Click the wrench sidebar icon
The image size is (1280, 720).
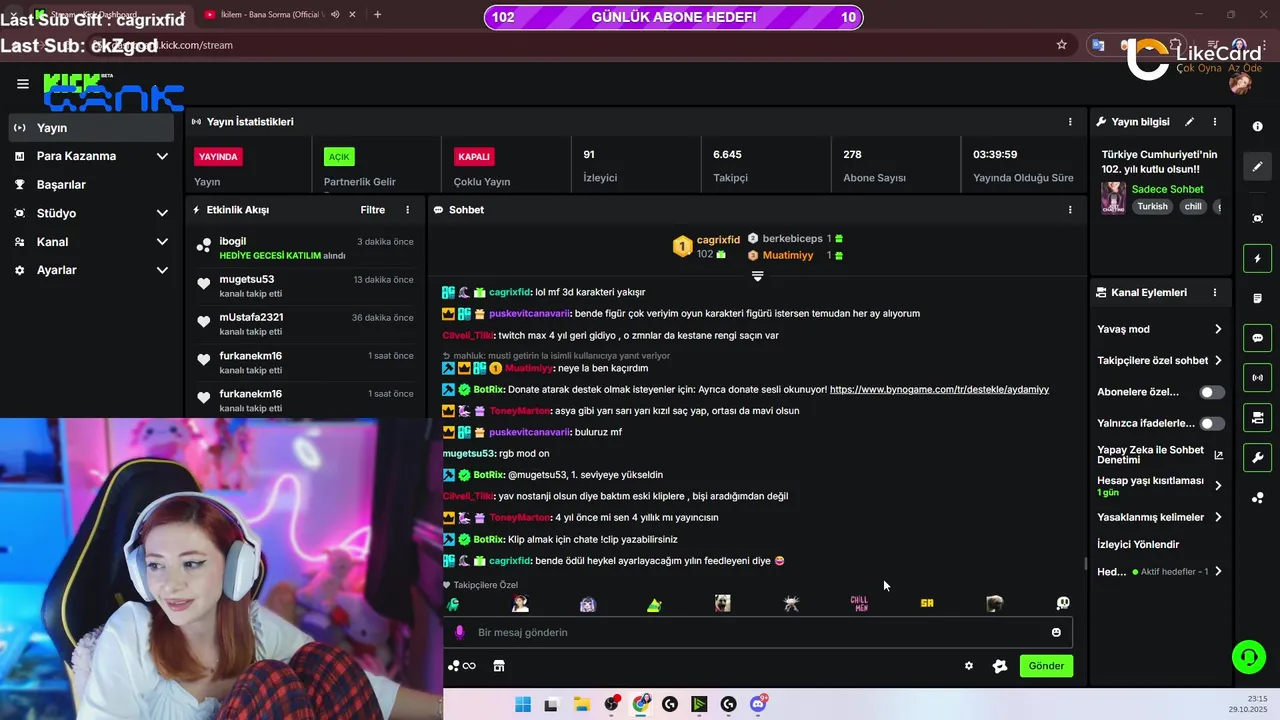(x=1257, y=458)
